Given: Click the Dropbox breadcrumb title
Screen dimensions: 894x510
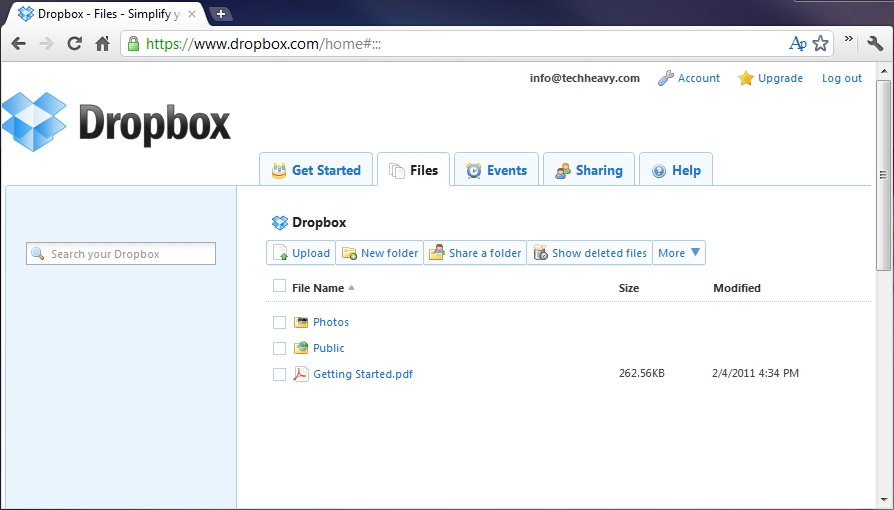Looking at the screenshot, I should [x=319, y=222].
